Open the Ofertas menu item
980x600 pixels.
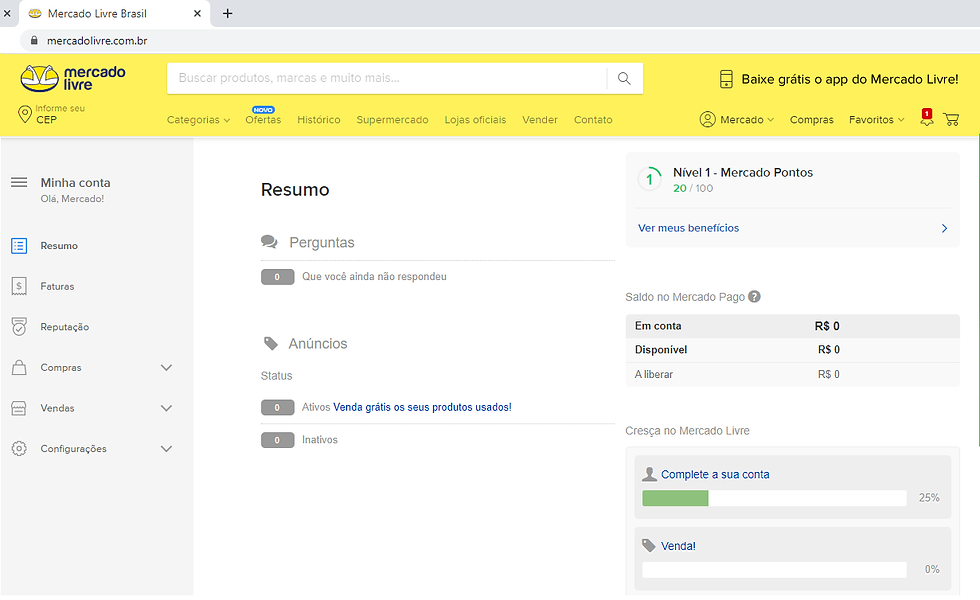(x=263, y=119)
